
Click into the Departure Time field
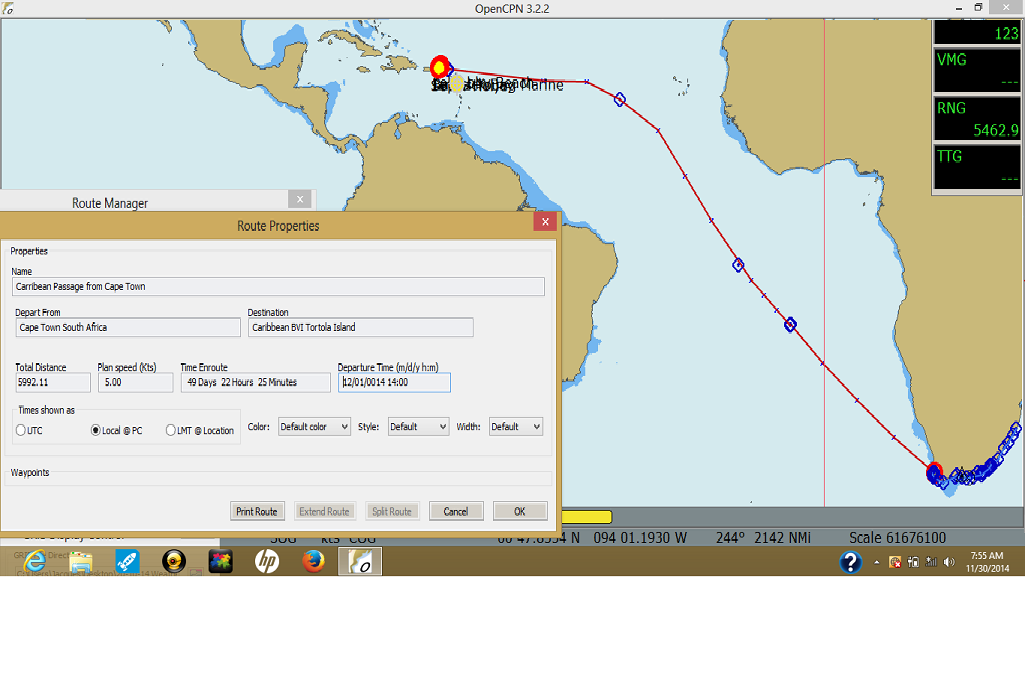pos(394,382)
